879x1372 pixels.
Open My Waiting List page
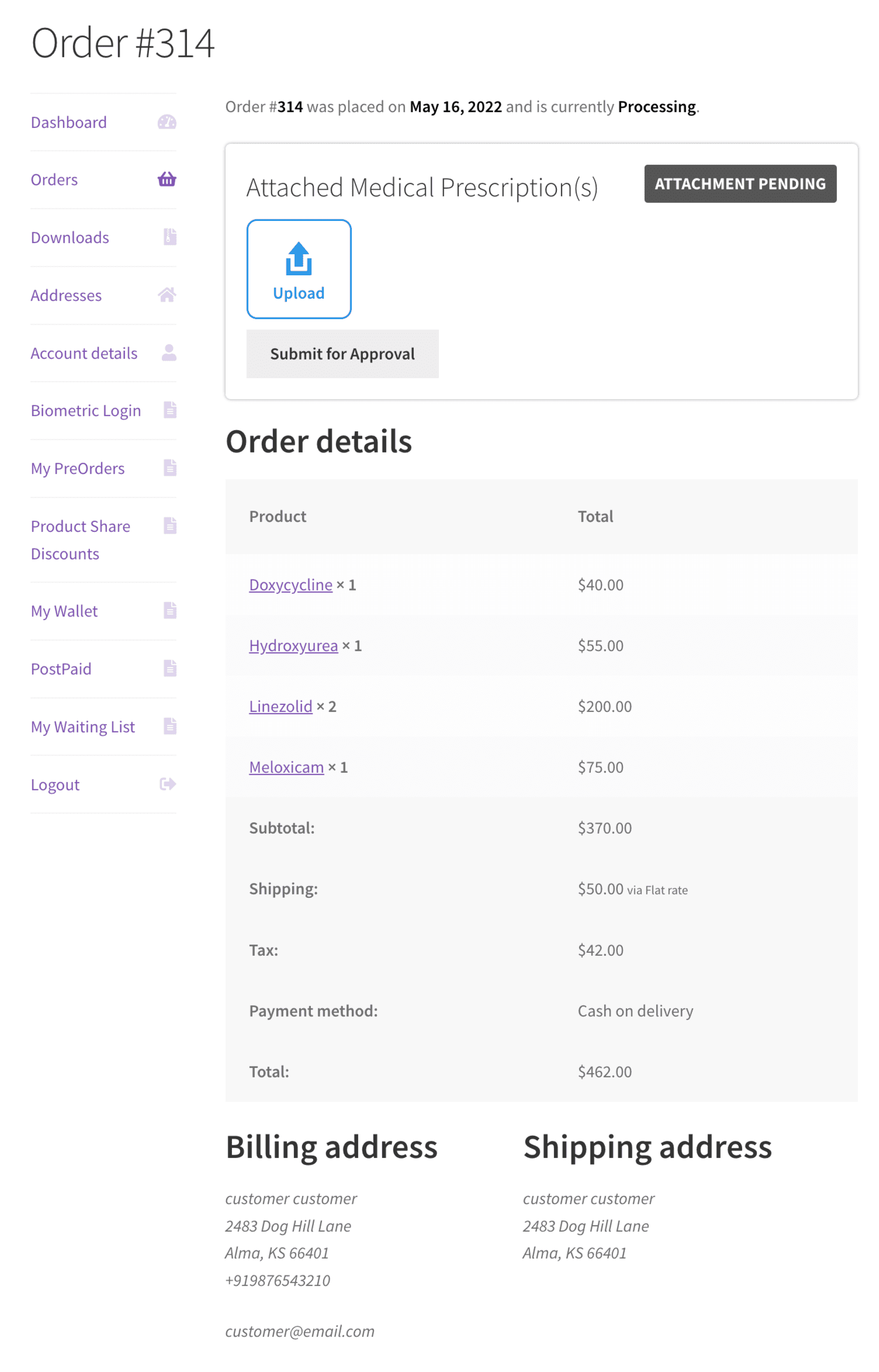(x=83, y=727)
